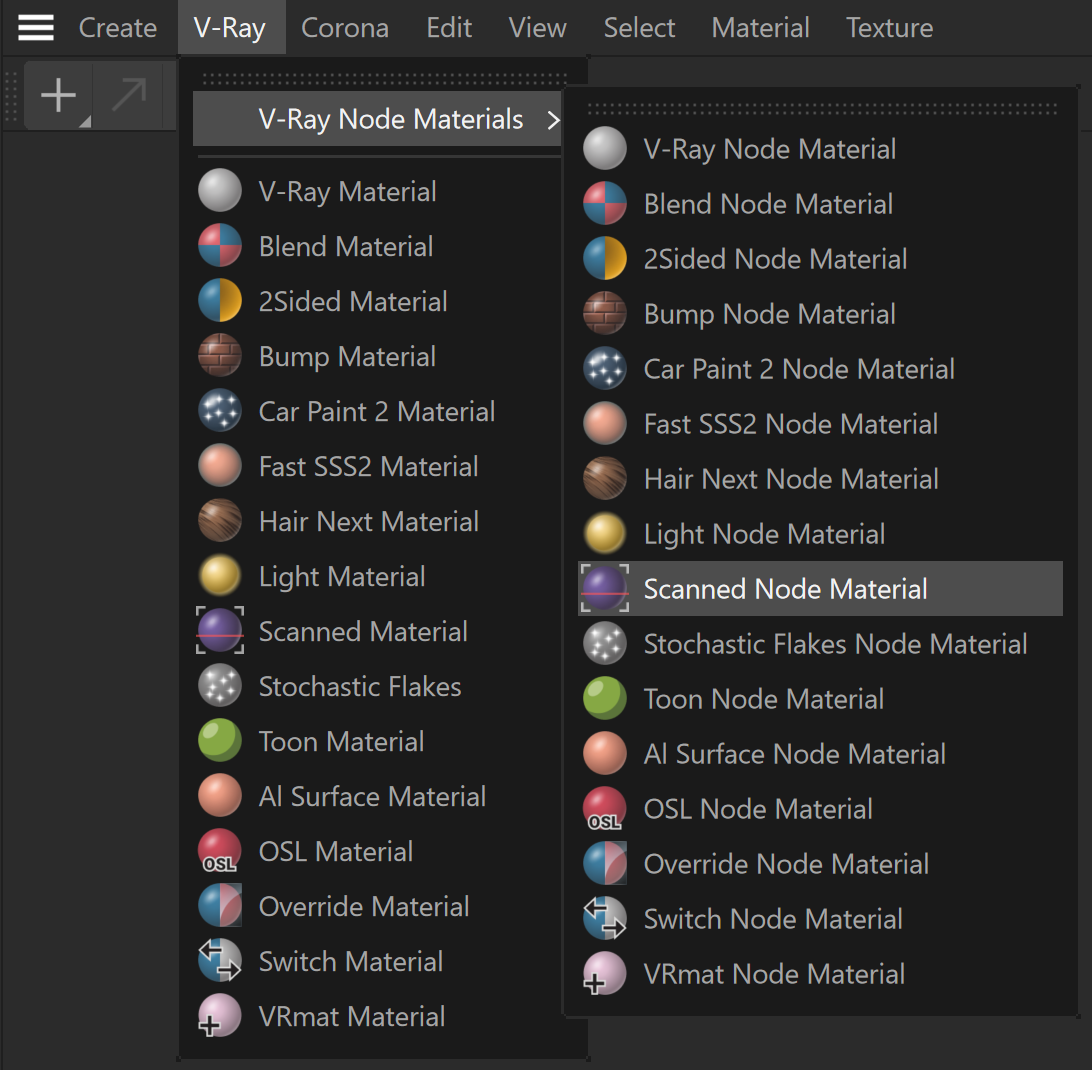
Task: Choose Override Material entry text
Action: [x=364, y=907]
